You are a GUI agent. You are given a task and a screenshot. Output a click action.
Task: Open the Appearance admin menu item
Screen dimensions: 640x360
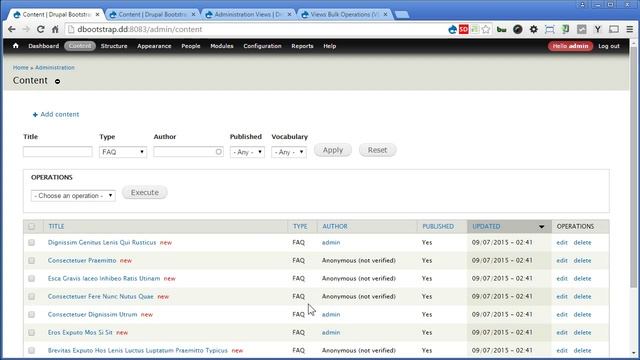coord(154,46)
